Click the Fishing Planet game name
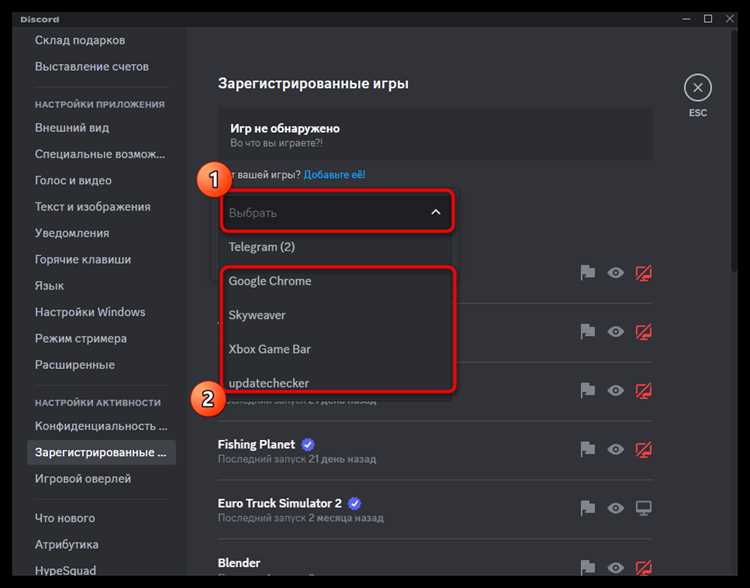The image size is (750, 588). pos(256,444)
